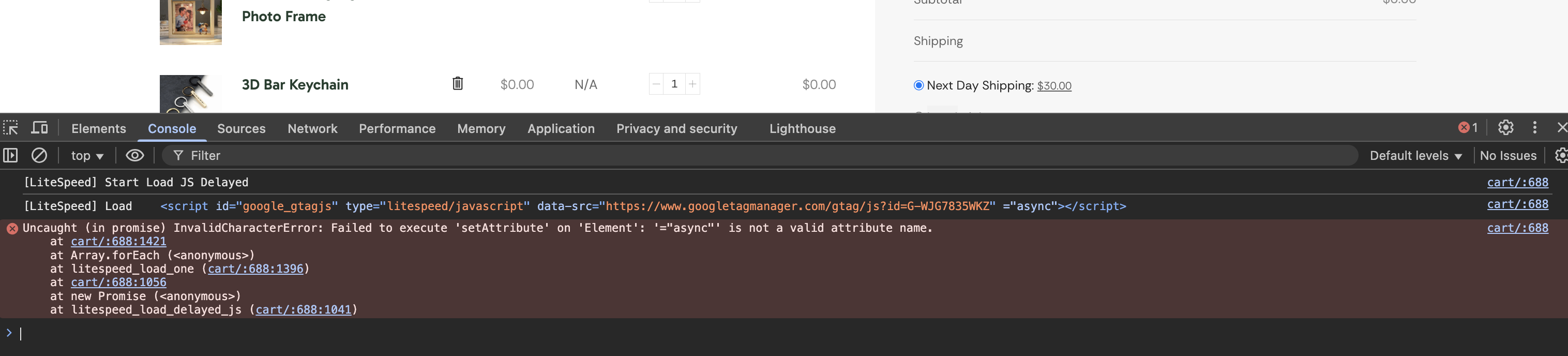
Task: Create a live expression with the eye icon
Action: click(x=134, y=155)
